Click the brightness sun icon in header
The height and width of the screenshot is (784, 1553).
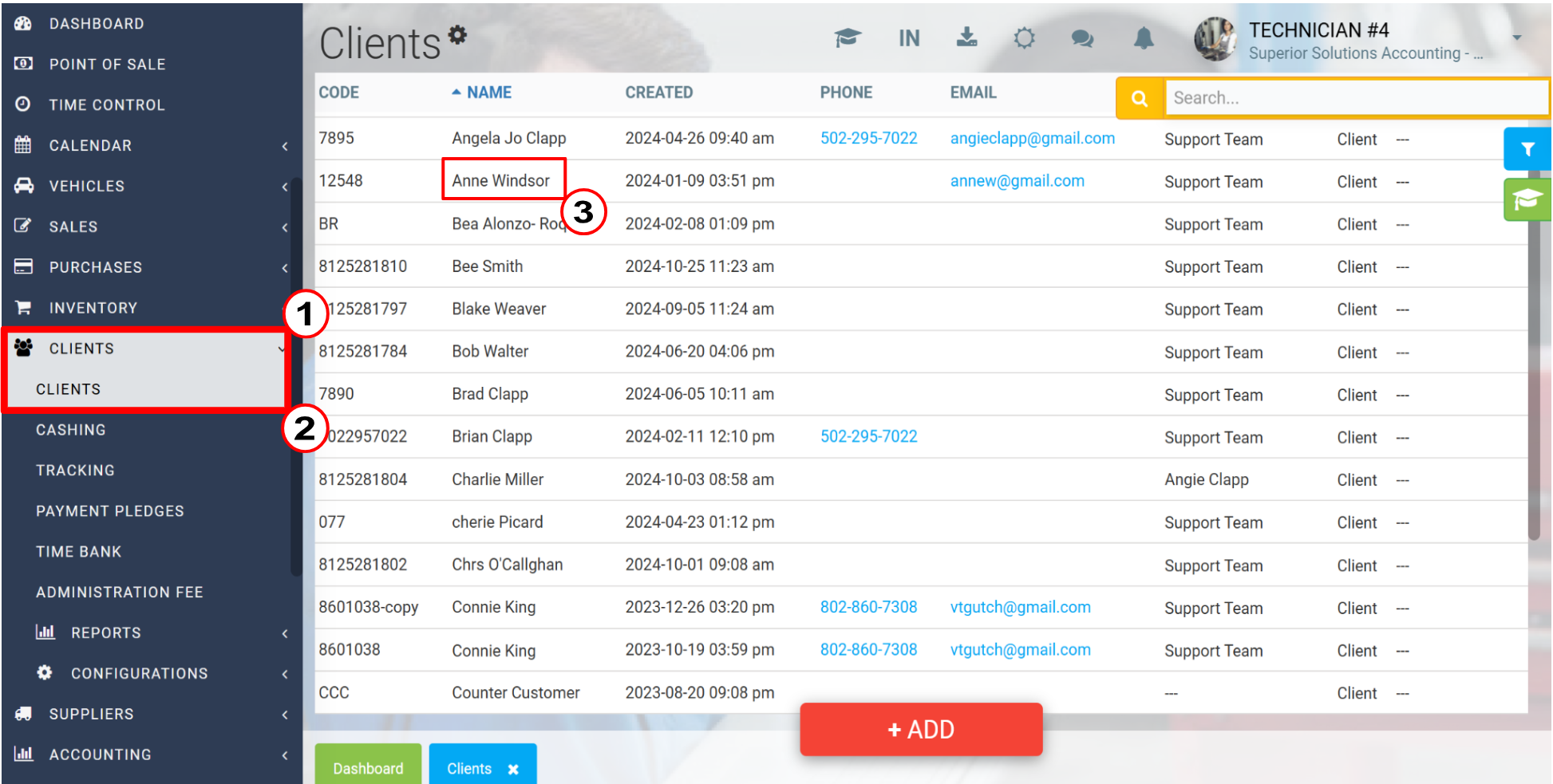(1025, 37)
